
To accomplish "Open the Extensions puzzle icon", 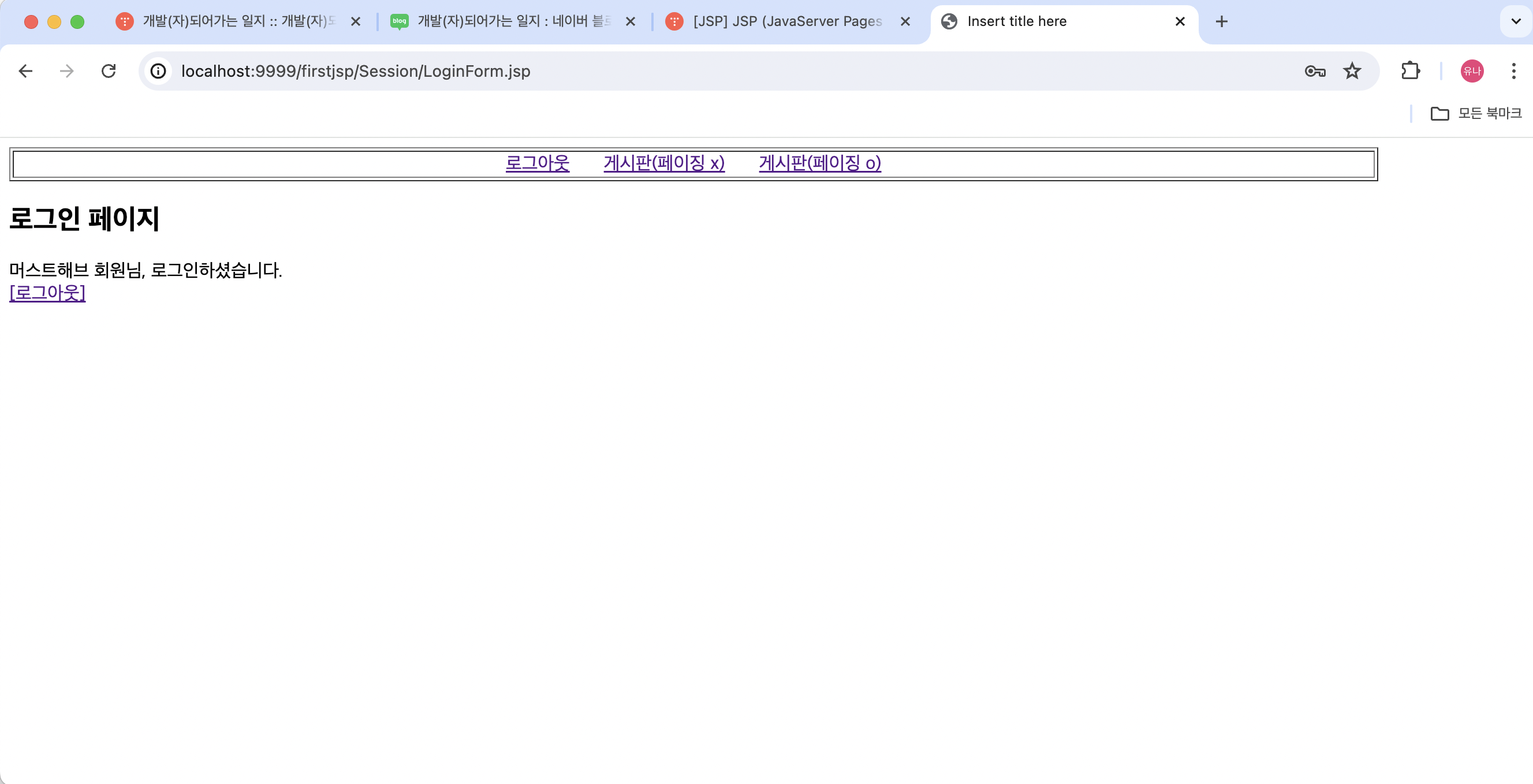I will pos(1411,72).
